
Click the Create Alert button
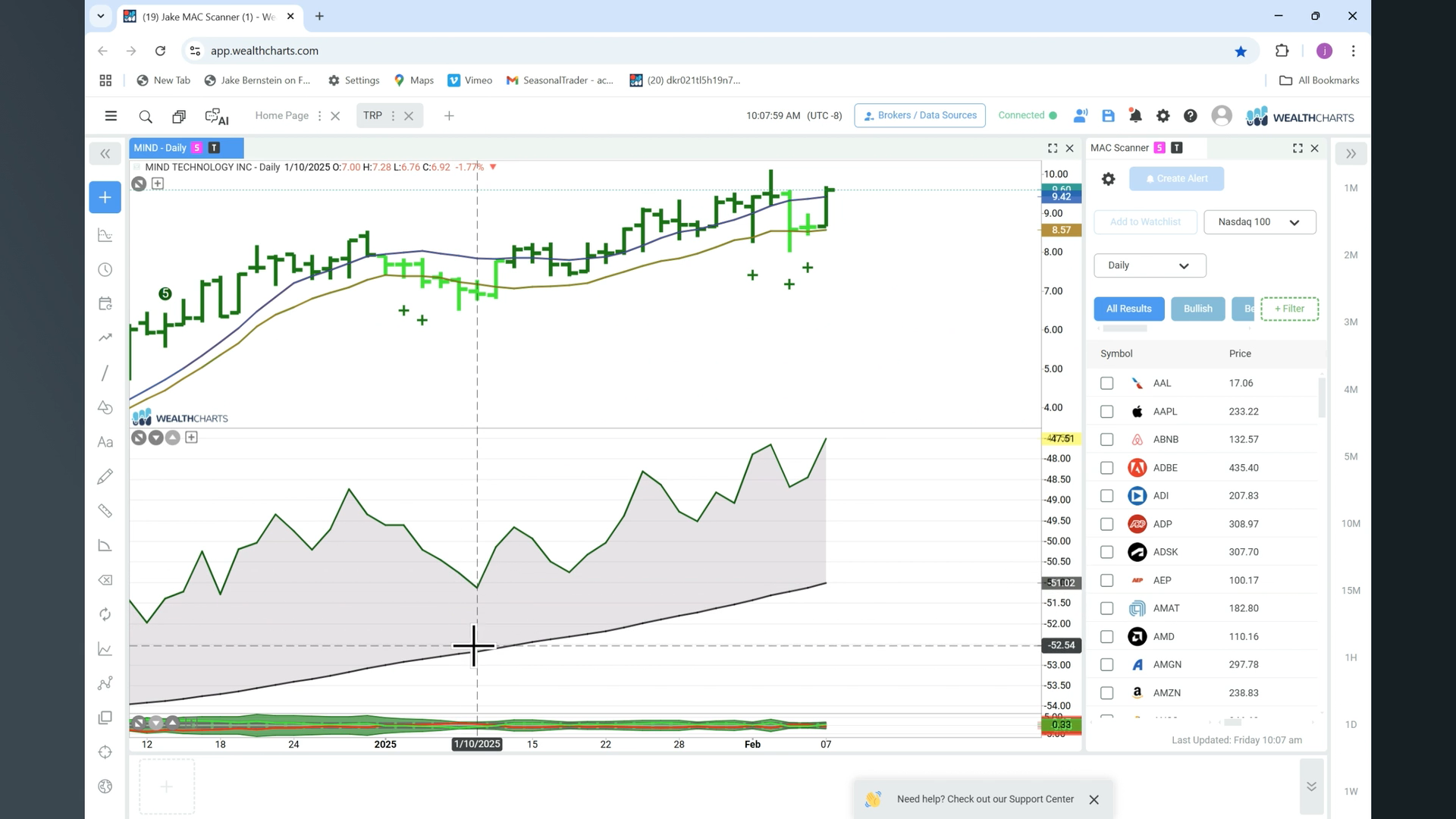click(1176, 179)
